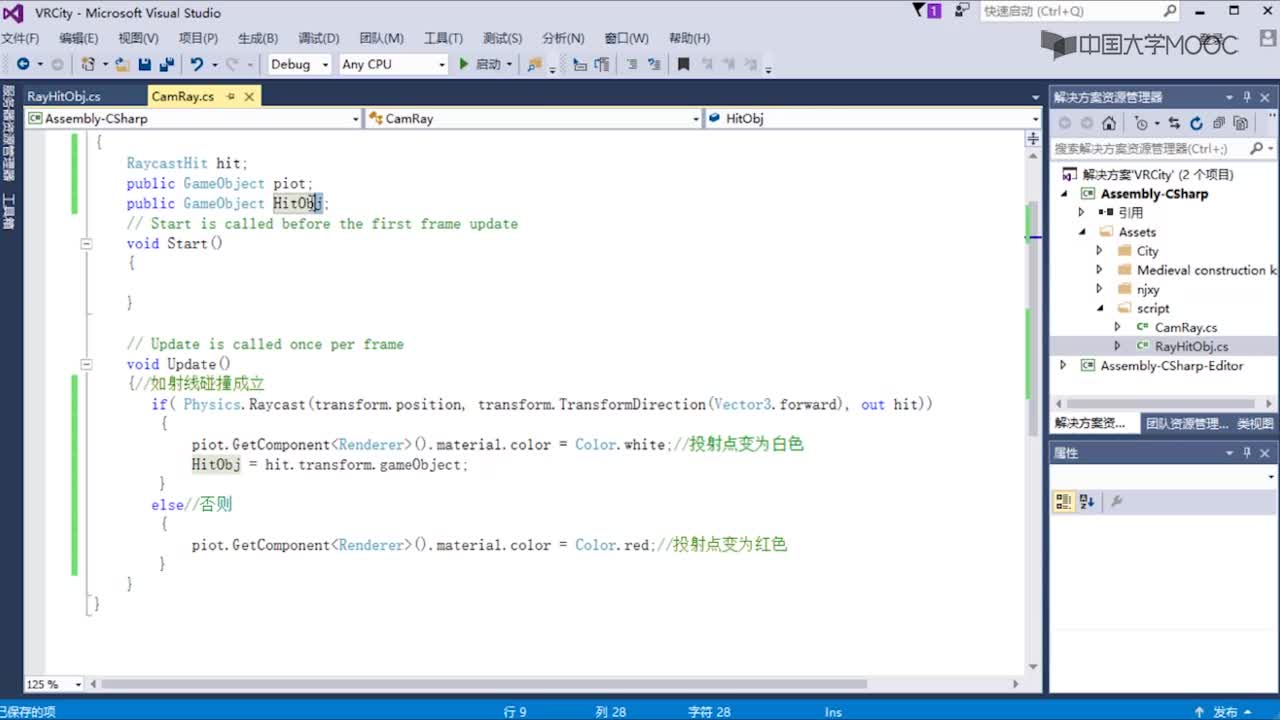The image size is (1280, 720).
Task: Open the 工具(T) menu
Action: click(x=443, y=38)
